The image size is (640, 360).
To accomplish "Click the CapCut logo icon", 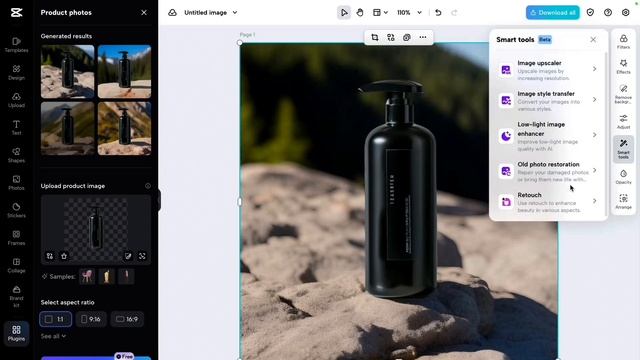I will (16, 13).
